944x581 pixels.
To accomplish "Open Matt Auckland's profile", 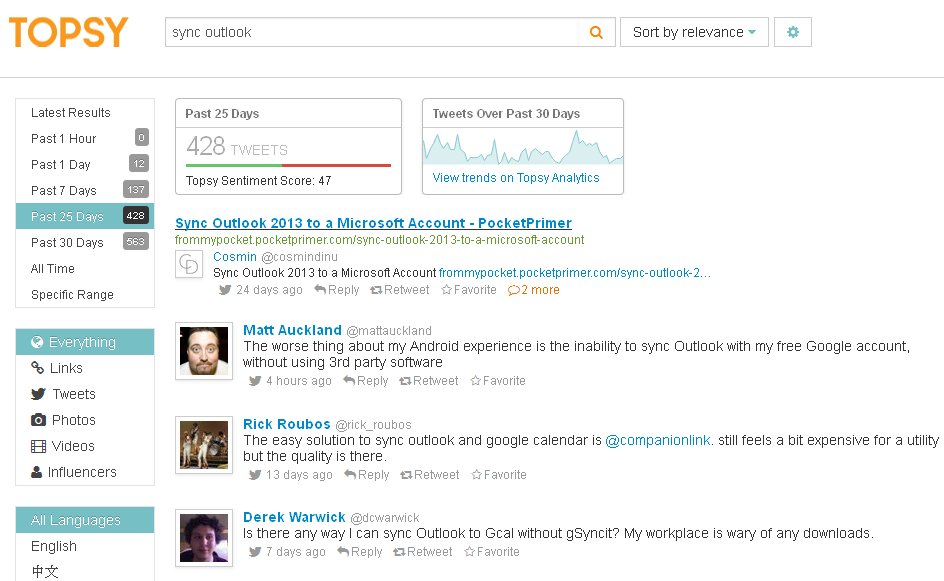I will click(x=292, y=330).
